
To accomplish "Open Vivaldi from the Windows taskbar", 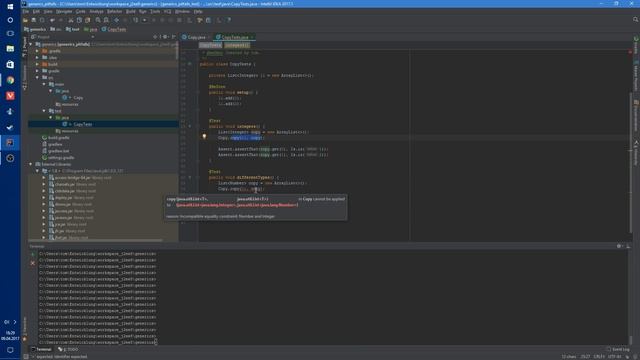I will point(10,96).
